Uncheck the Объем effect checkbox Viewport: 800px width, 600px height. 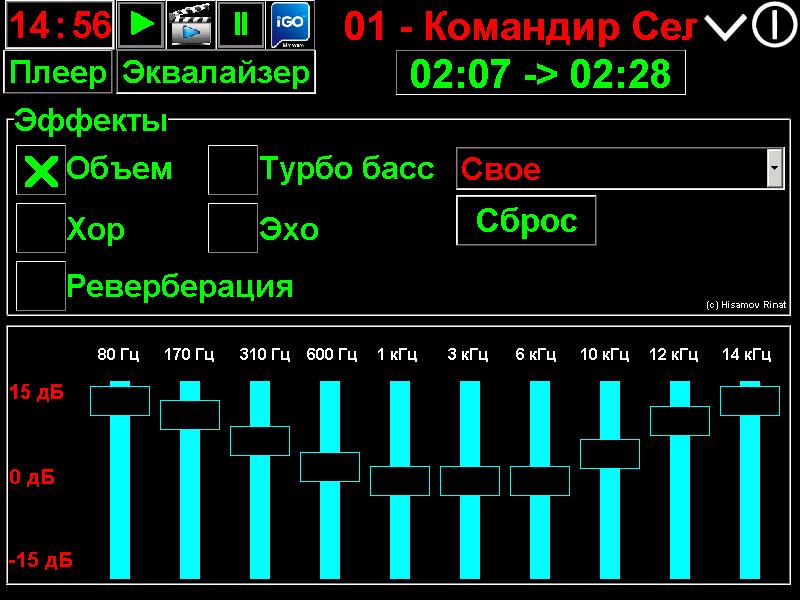click(x=41, y=170)
